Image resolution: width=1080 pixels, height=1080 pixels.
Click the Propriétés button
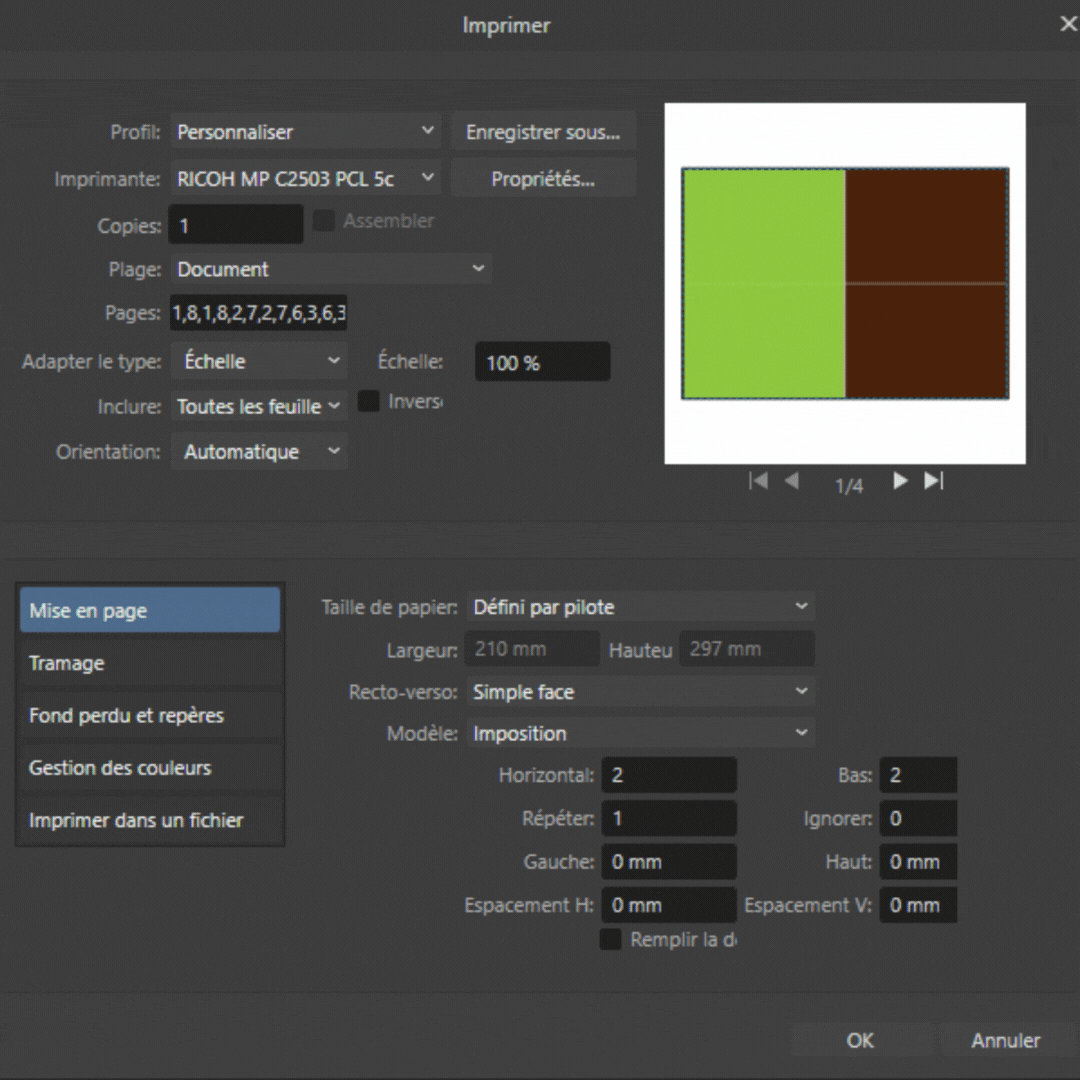point(543,179)
